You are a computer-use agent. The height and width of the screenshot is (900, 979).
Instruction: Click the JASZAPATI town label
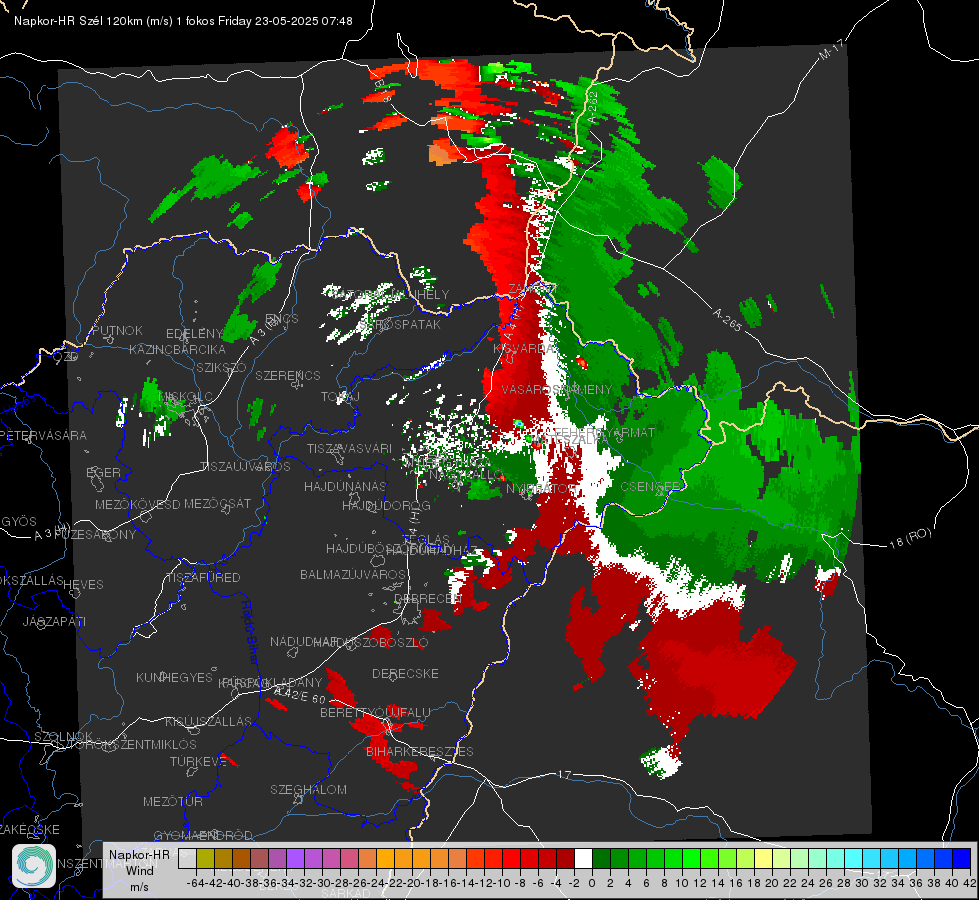coord(54,621)
